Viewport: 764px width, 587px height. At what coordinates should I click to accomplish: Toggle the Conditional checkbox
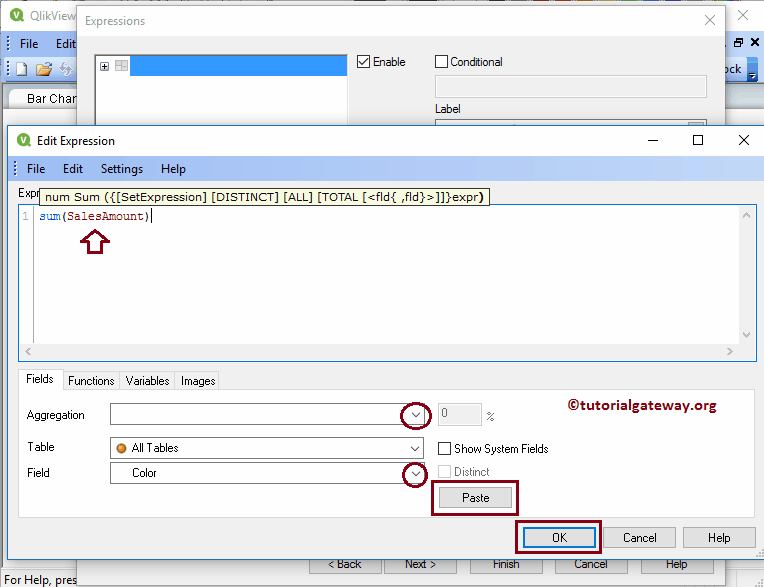coord(441,62)
